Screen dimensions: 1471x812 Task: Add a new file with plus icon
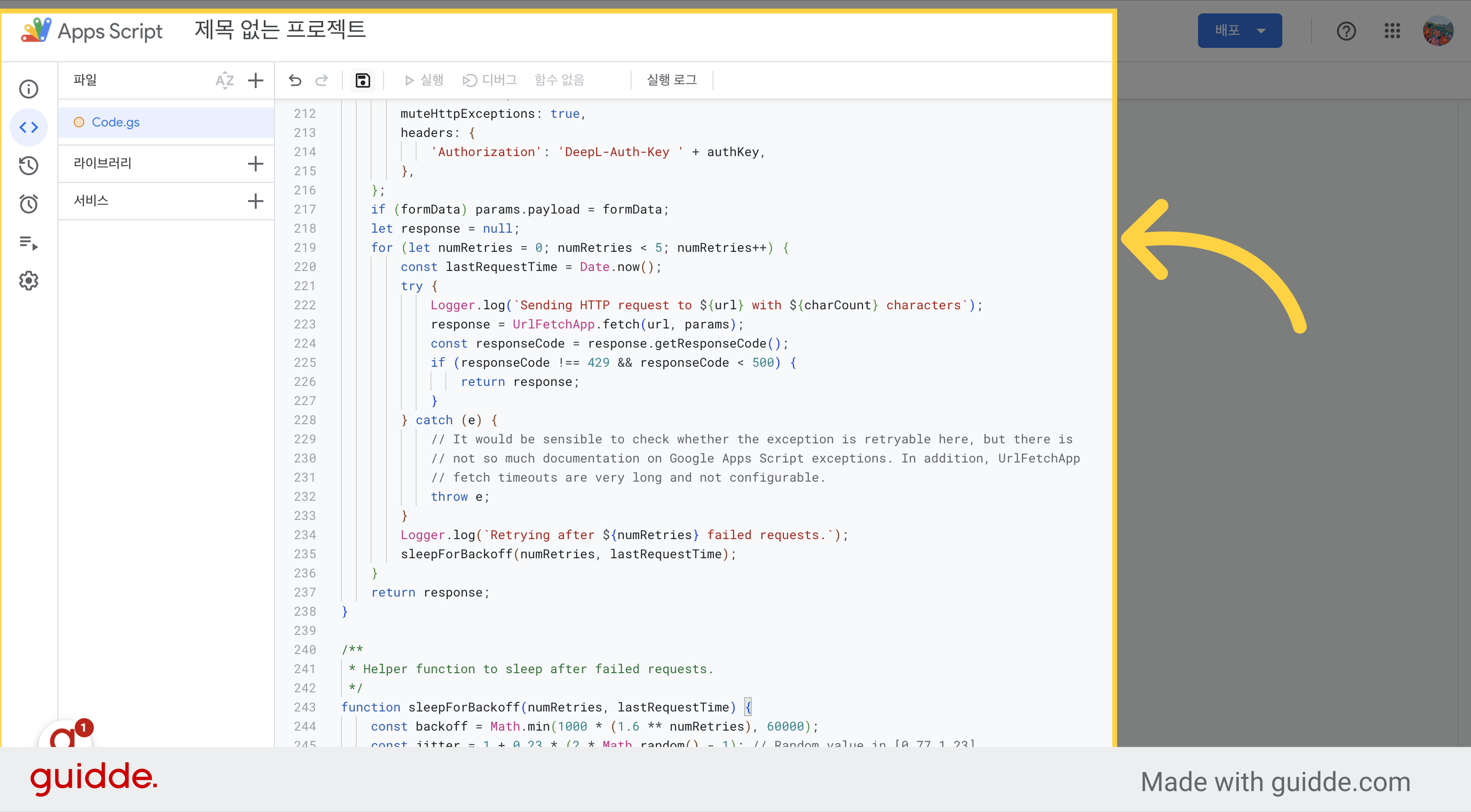click(x=255, y=80)
